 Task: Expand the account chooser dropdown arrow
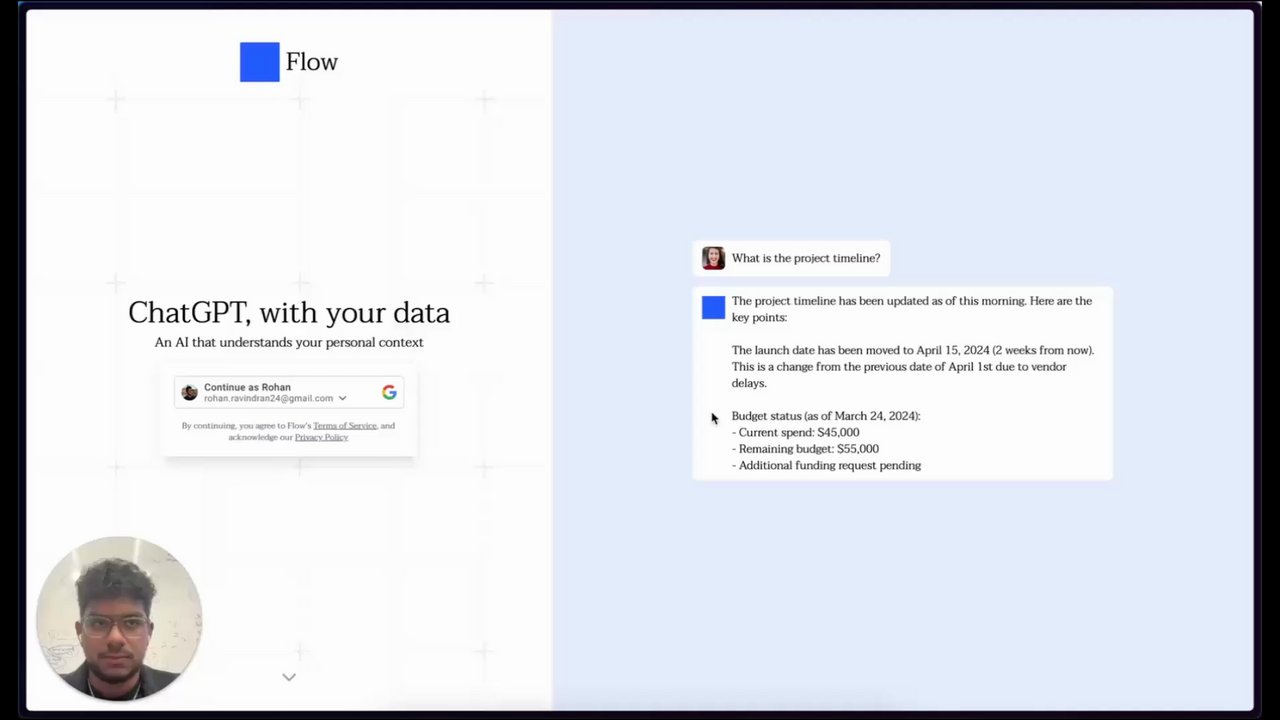(342, 398)
